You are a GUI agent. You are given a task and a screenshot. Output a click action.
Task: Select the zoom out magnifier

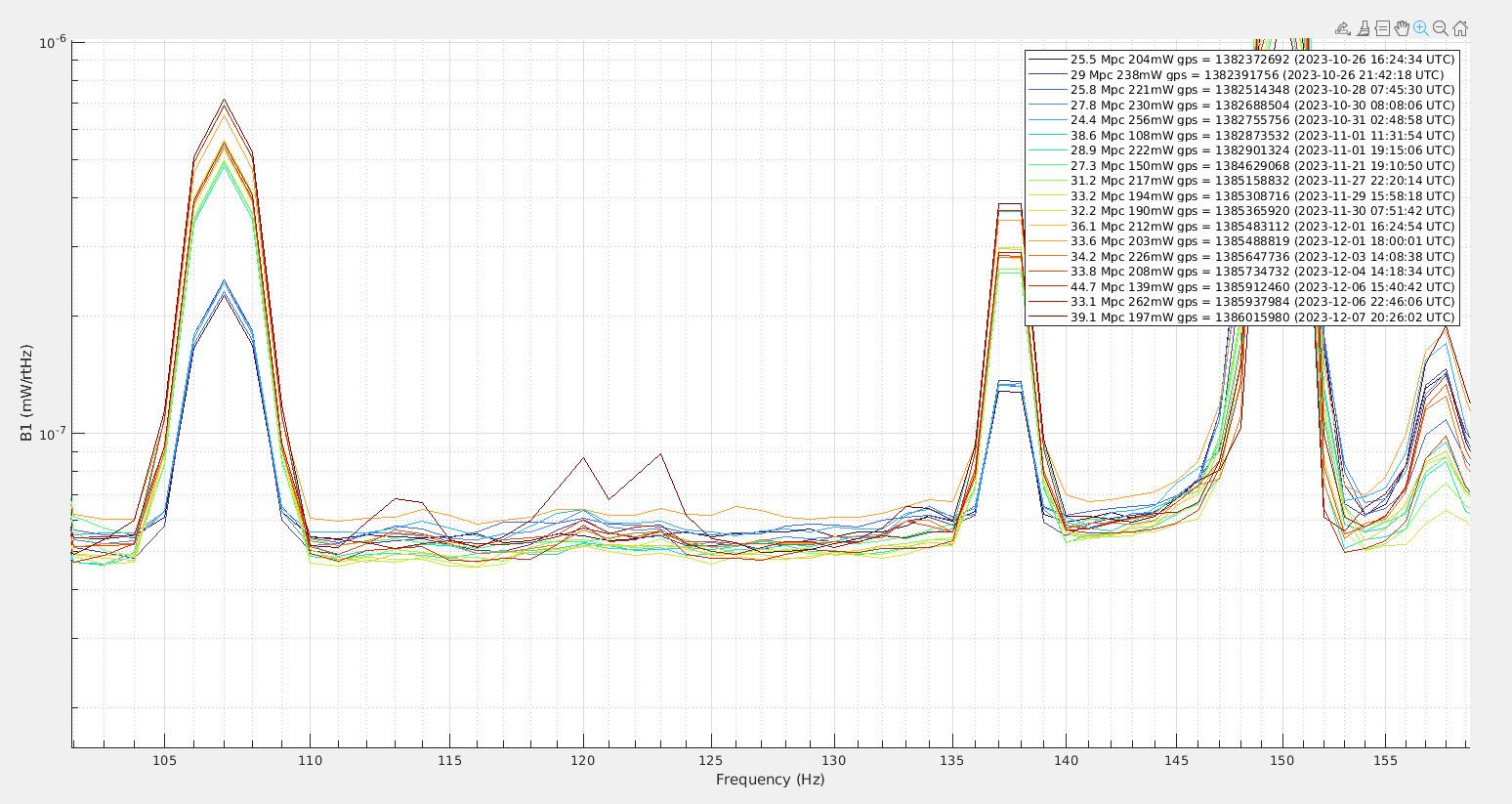pyautogui.click(x=1441, y=28)
